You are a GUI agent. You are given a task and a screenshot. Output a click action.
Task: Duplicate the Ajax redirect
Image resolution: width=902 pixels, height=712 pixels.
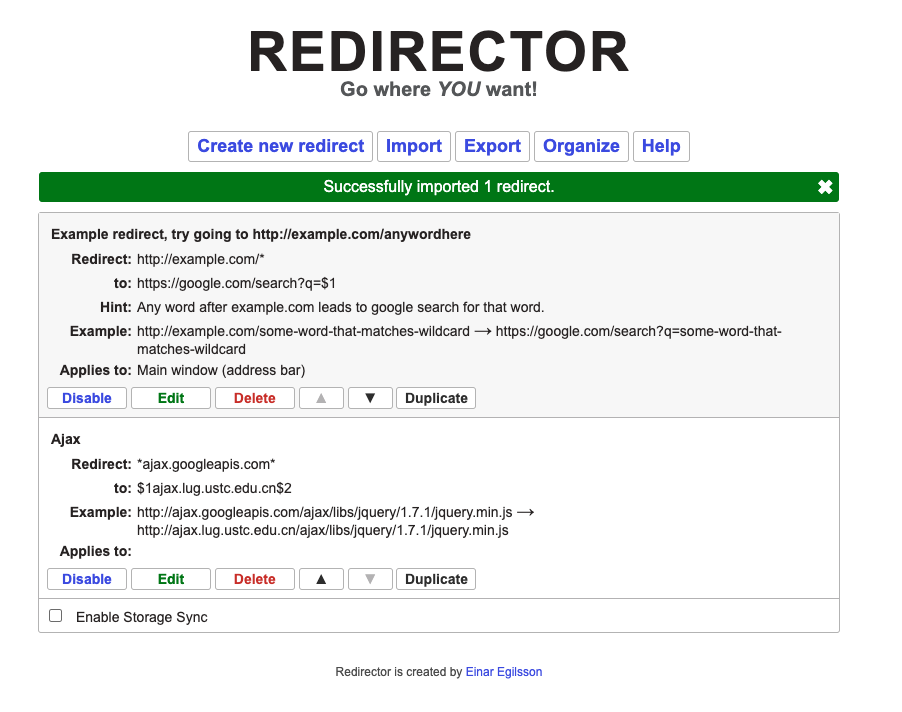pyautogui.click(x=436, y=579)
